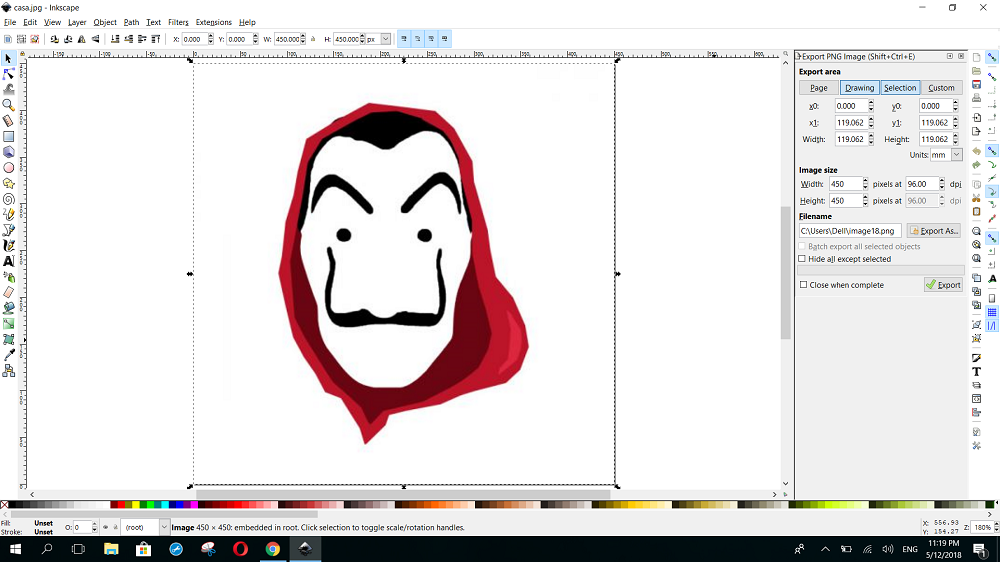Open the Extensions menu

coord(214,22)
